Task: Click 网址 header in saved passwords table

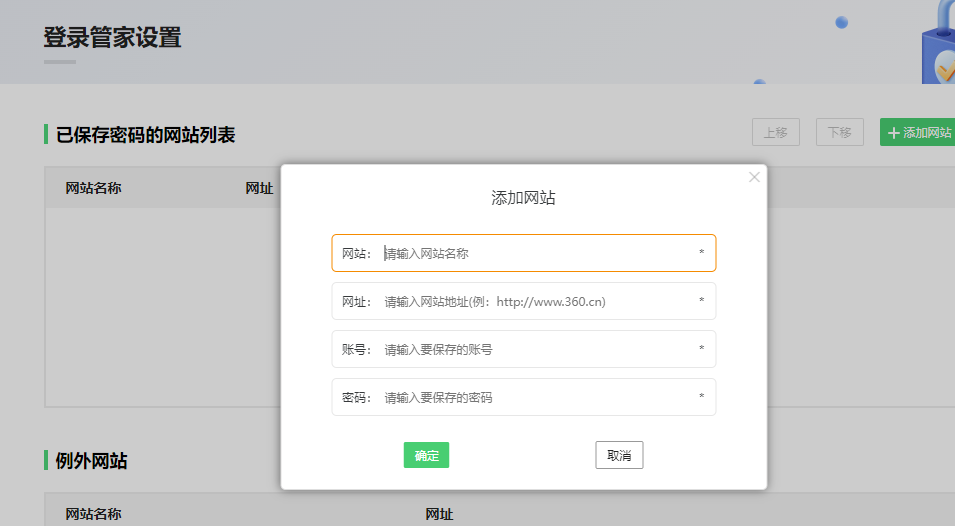Action: [x=259, y=188]
